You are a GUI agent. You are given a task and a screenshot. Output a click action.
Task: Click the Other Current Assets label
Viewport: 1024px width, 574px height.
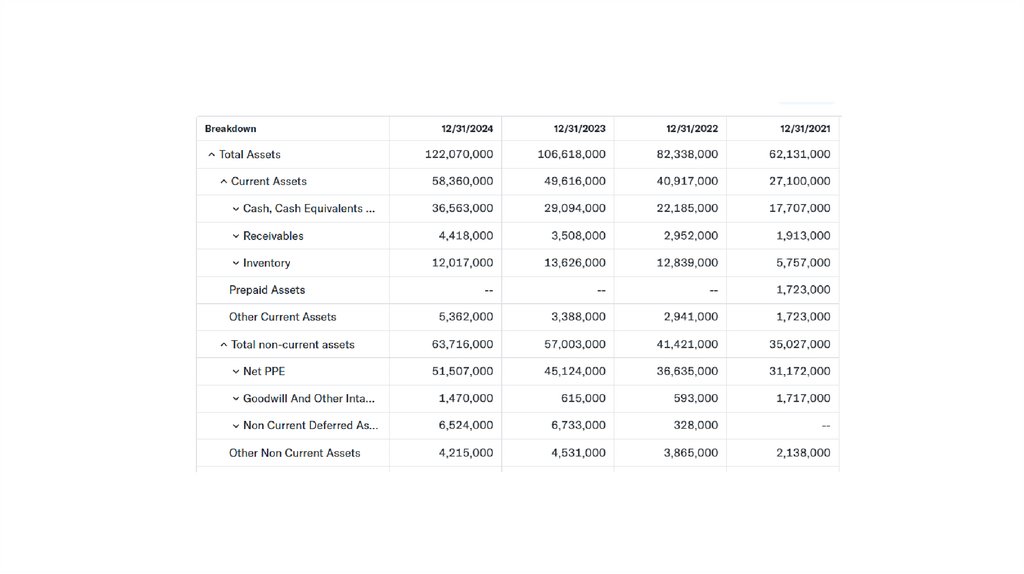(282, 317)
